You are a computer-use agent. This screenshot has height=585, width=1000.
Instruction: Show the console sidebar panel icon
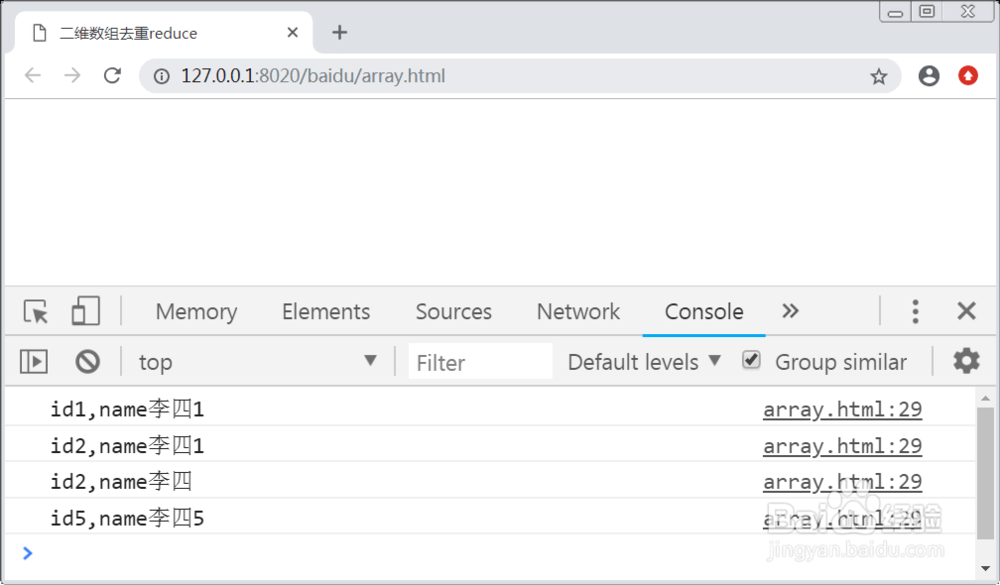coord(34,362)
